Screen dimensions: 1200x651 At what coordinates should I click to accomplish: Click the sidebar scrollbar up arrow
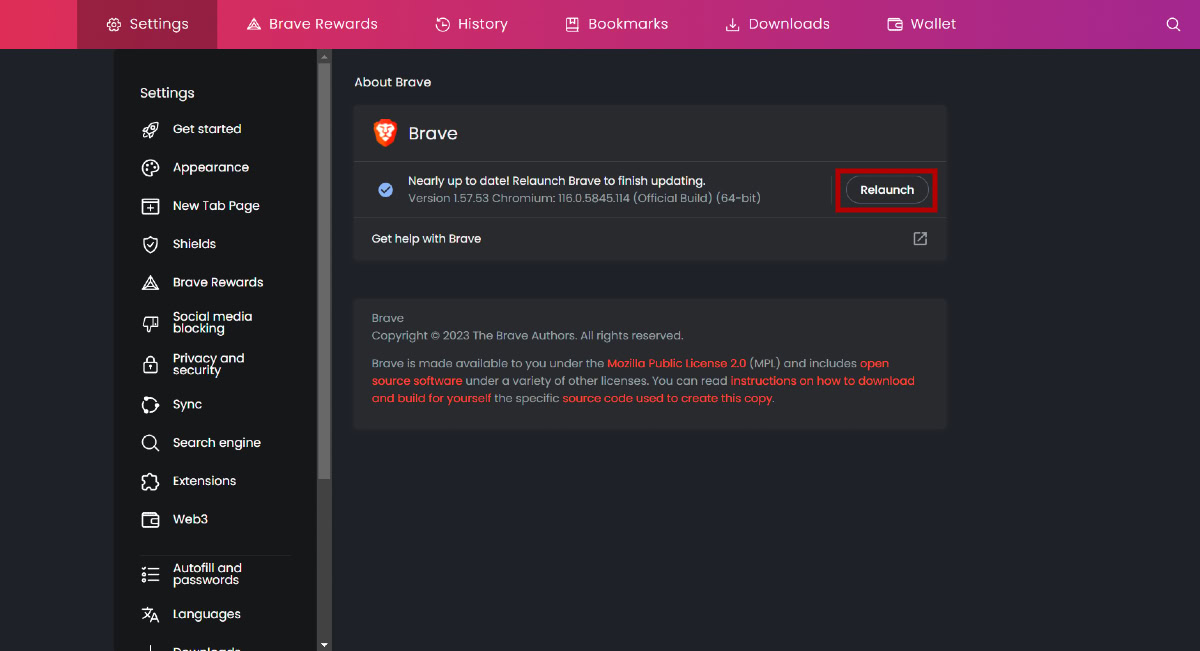[323, 57]
